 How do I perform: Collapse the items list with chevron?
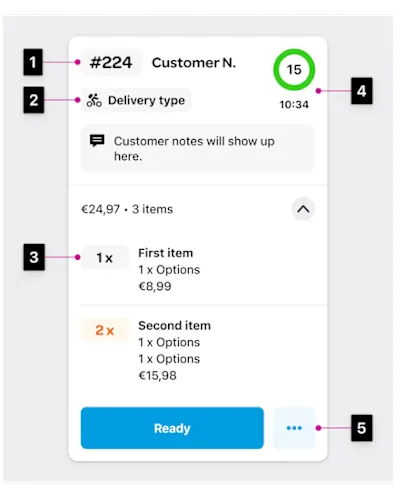coord(303,209)
